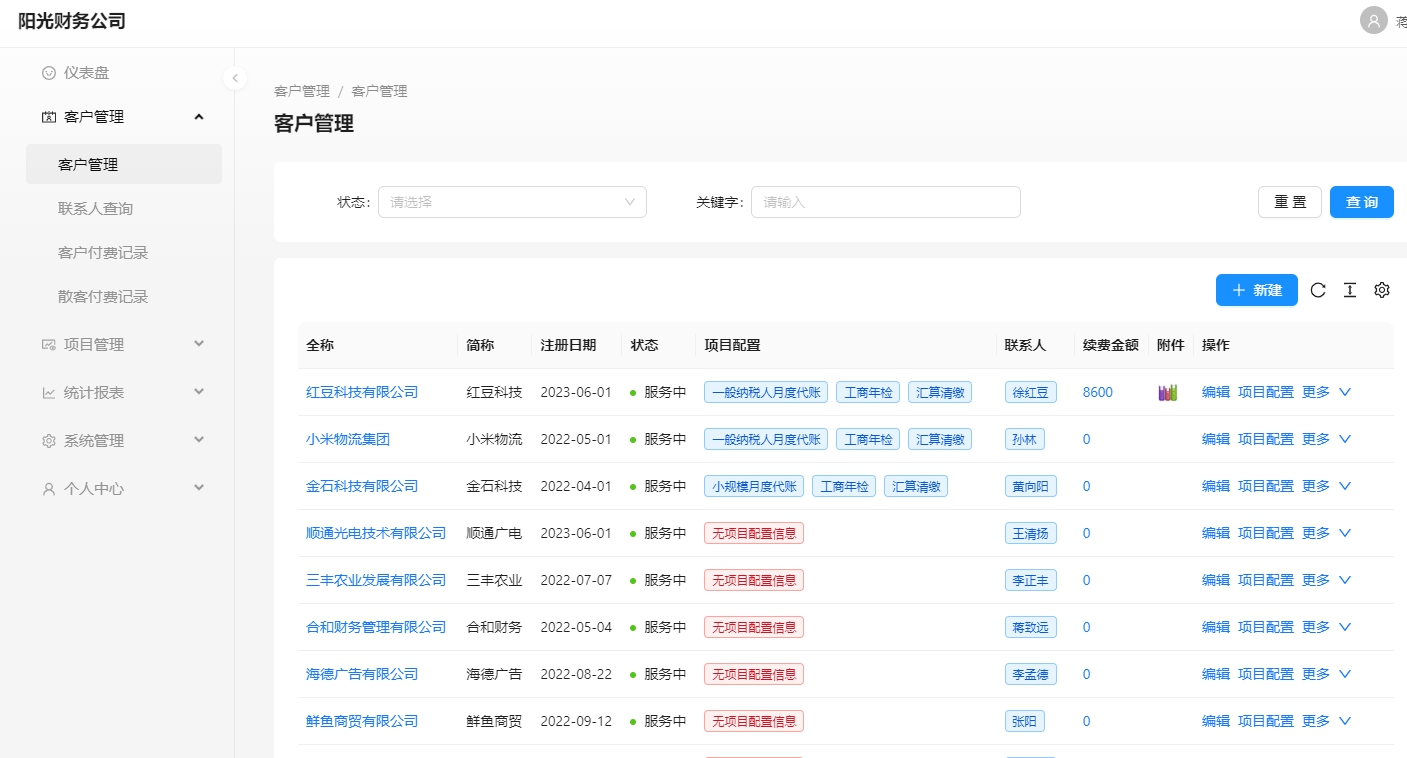
Task: Click the 客户管理 section icon in sidebar
Action: [48, 116]
